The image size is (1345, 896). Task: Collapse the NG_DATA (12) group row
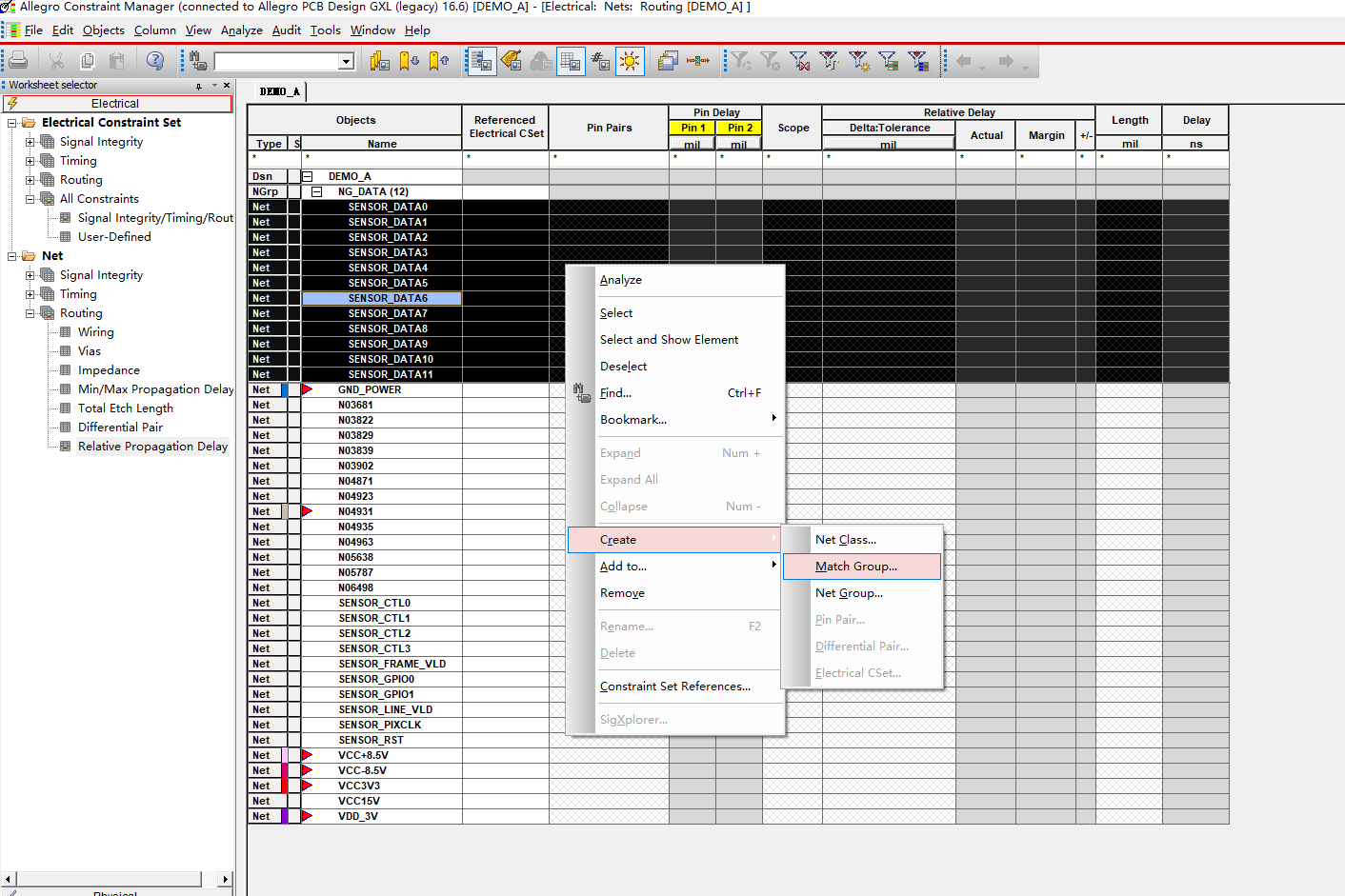click(x=317, y=191)
